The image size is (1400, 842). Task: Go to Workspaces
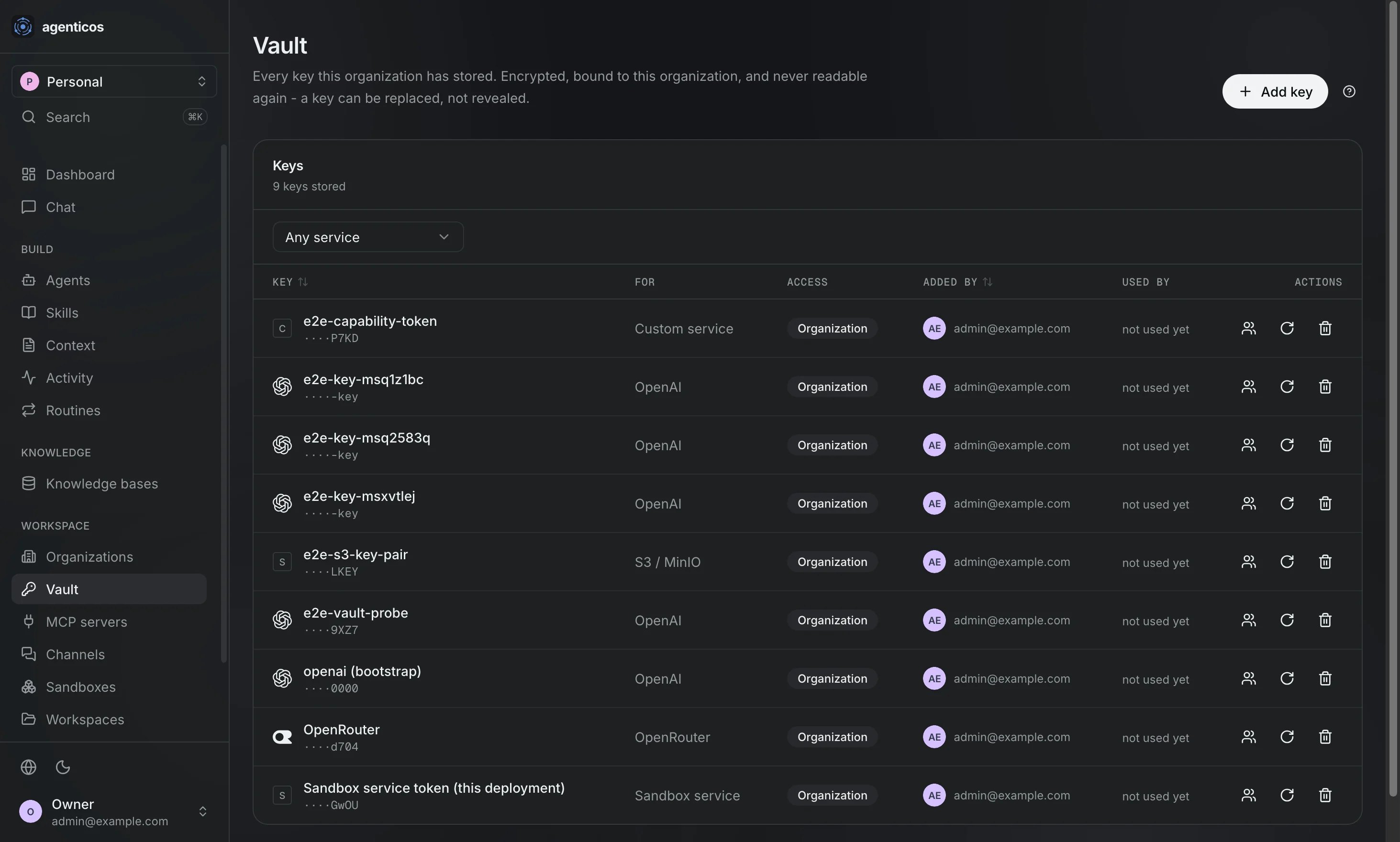click(x=109, y=720)
